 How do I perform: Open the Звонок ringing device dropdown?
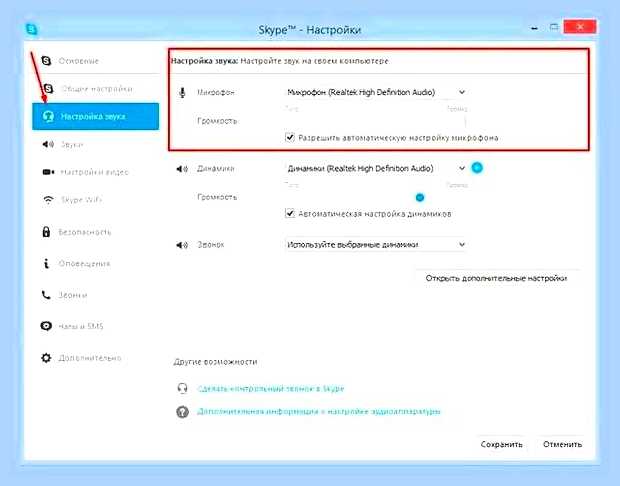point(375,245)
